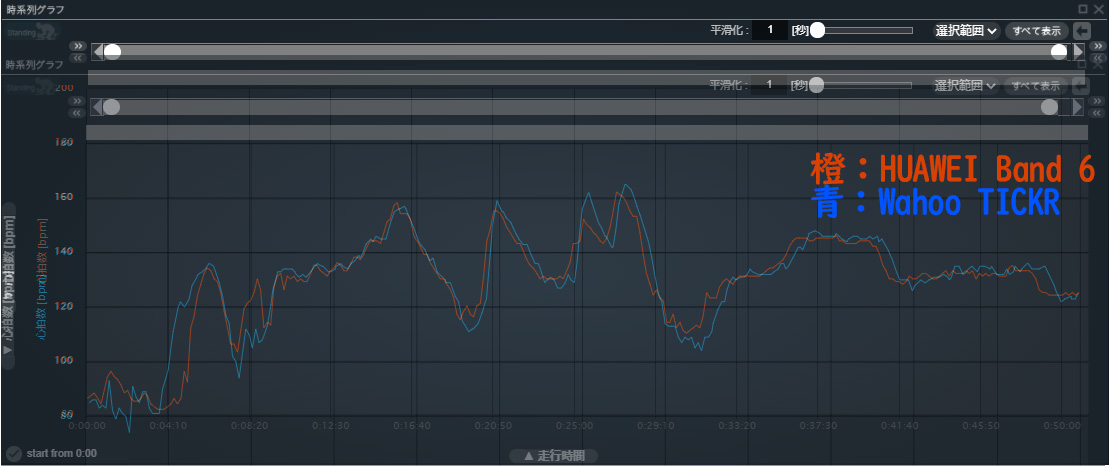
Task: Click the dimmed '<<' button right of second range bar
Action: pyautogui.click(x=1097, y=113)
